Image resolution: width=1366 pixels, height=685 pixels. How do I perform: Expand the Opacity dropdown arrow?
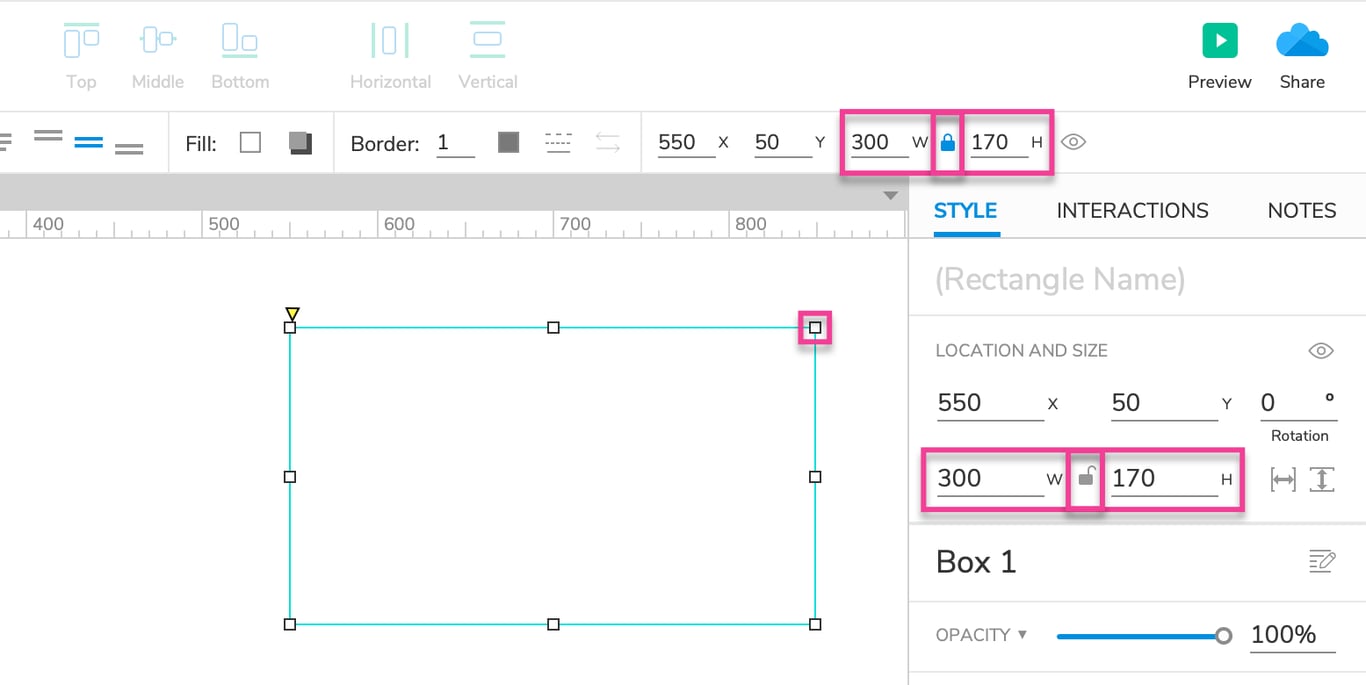coord(1022,634)
